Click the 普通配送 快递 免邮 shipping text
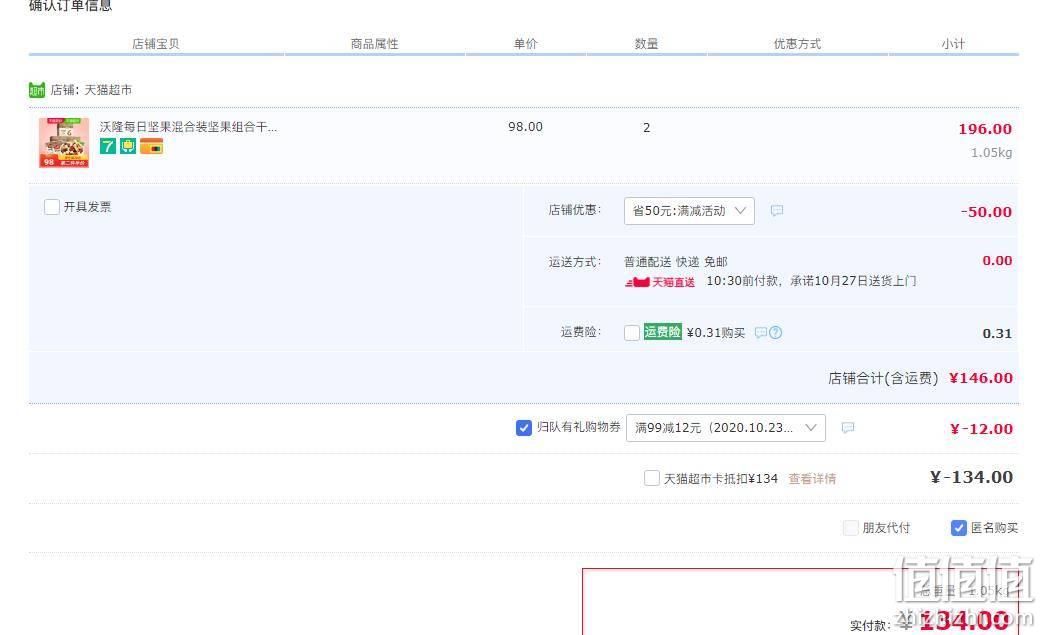 676,262
